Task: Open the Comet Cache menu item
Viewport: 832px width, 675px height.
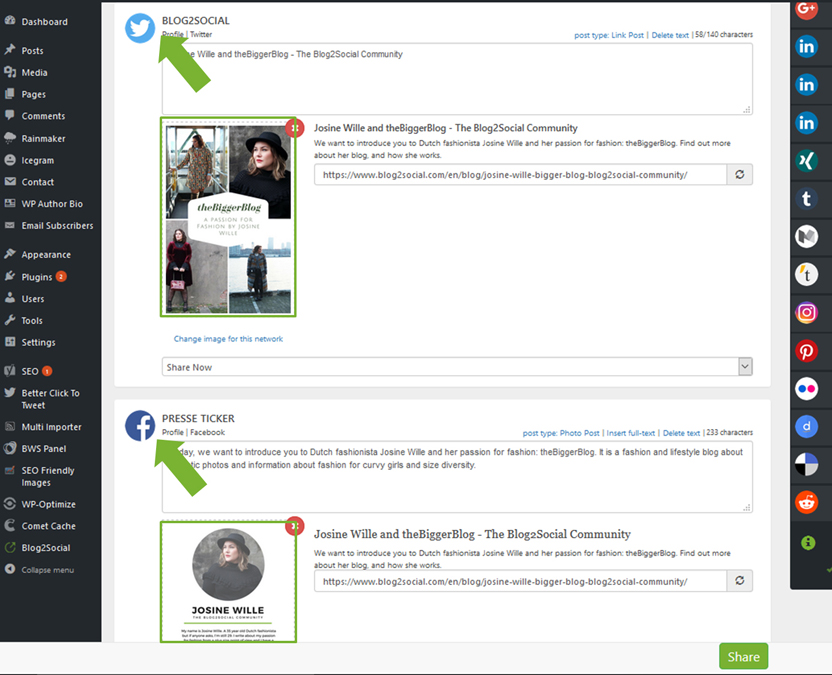Action: pos(50,525)
